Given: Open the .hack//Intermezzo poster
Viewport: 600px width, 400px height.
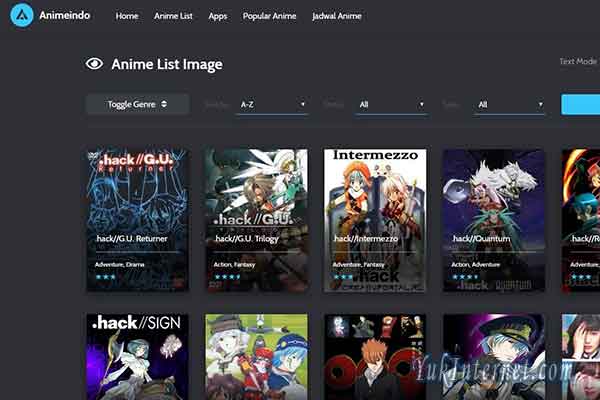Looking at the screenshot, I should point(375,220).
